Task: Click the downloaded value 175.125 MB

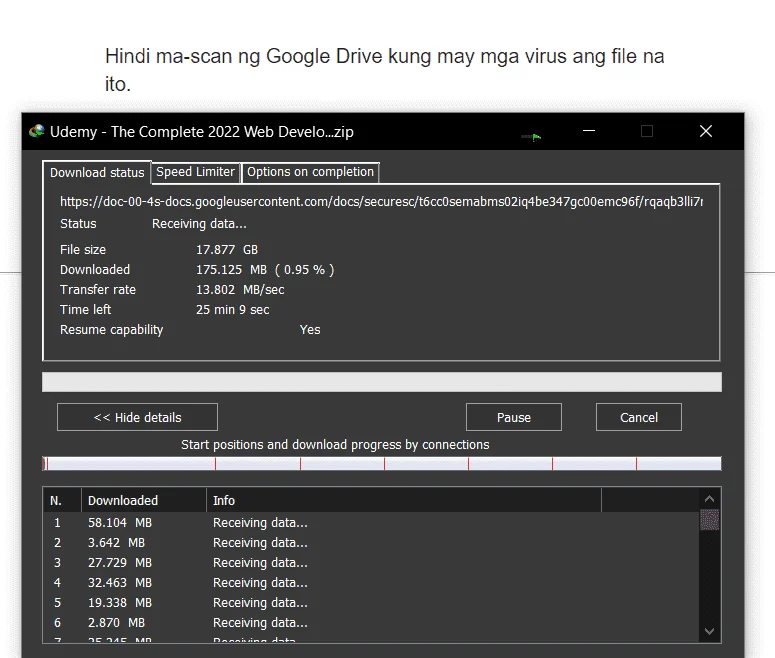Action: tap(265, 270)
